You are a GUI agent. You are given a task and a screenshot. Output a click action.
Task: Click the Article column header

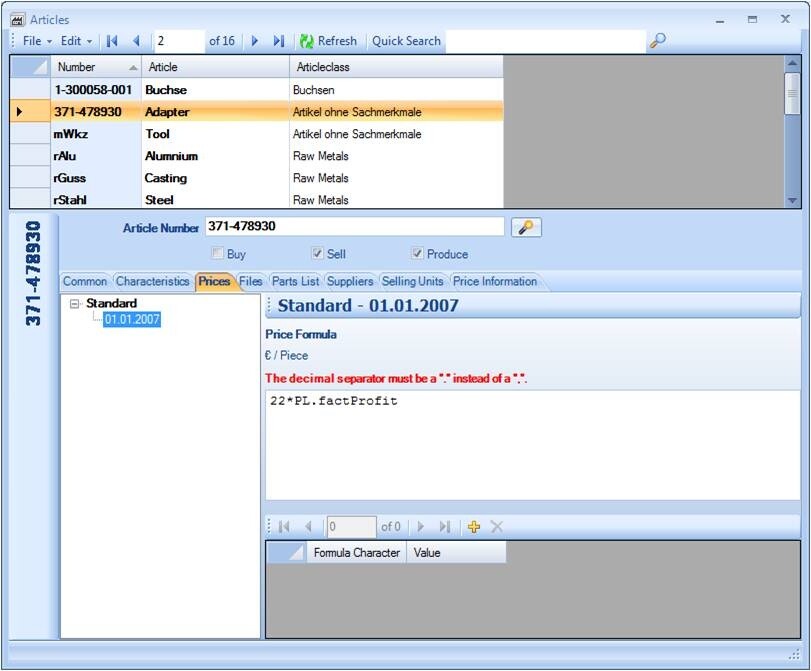[x=215, y=67]
